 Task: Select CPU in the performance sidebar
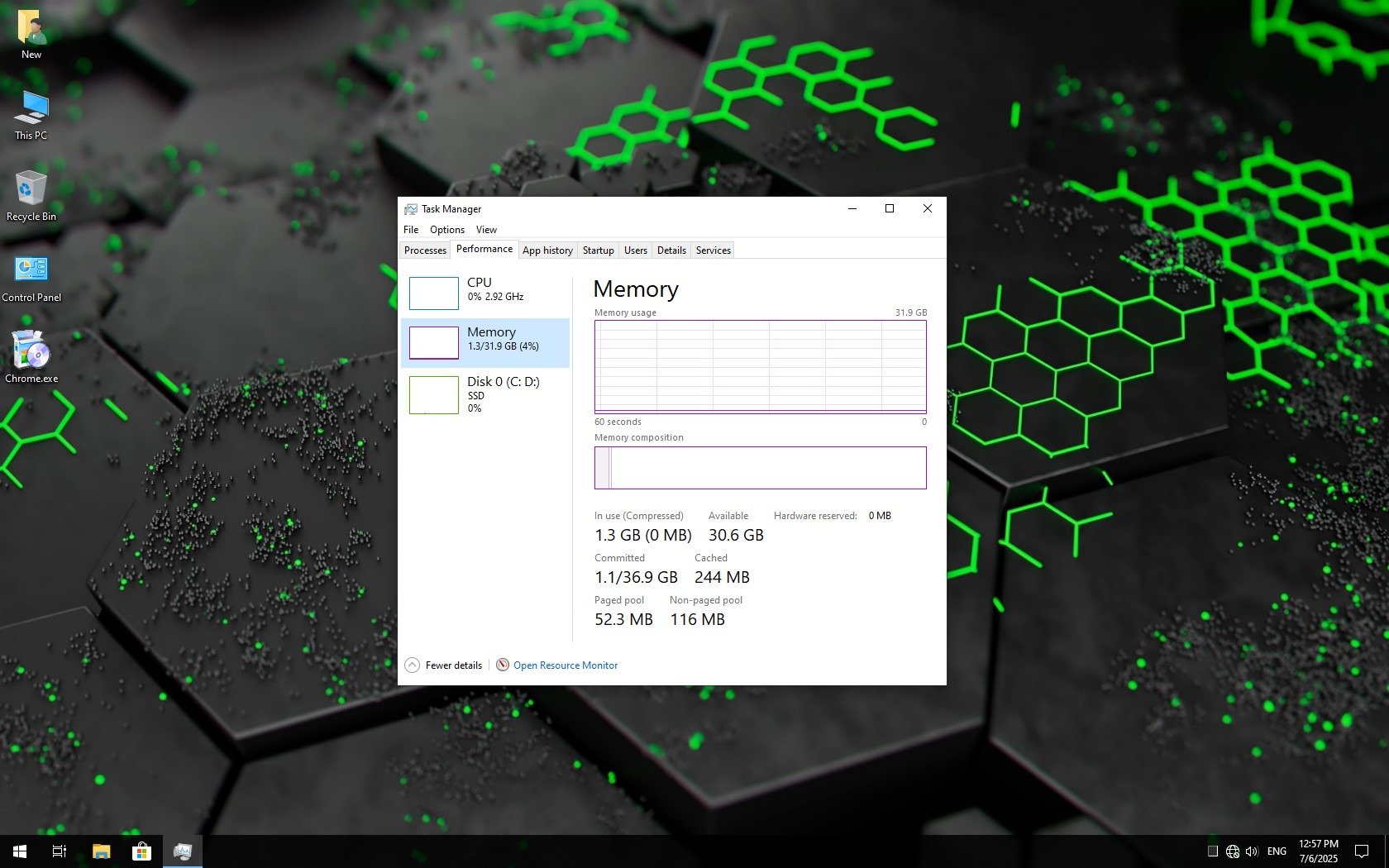[x=485, y=293]
